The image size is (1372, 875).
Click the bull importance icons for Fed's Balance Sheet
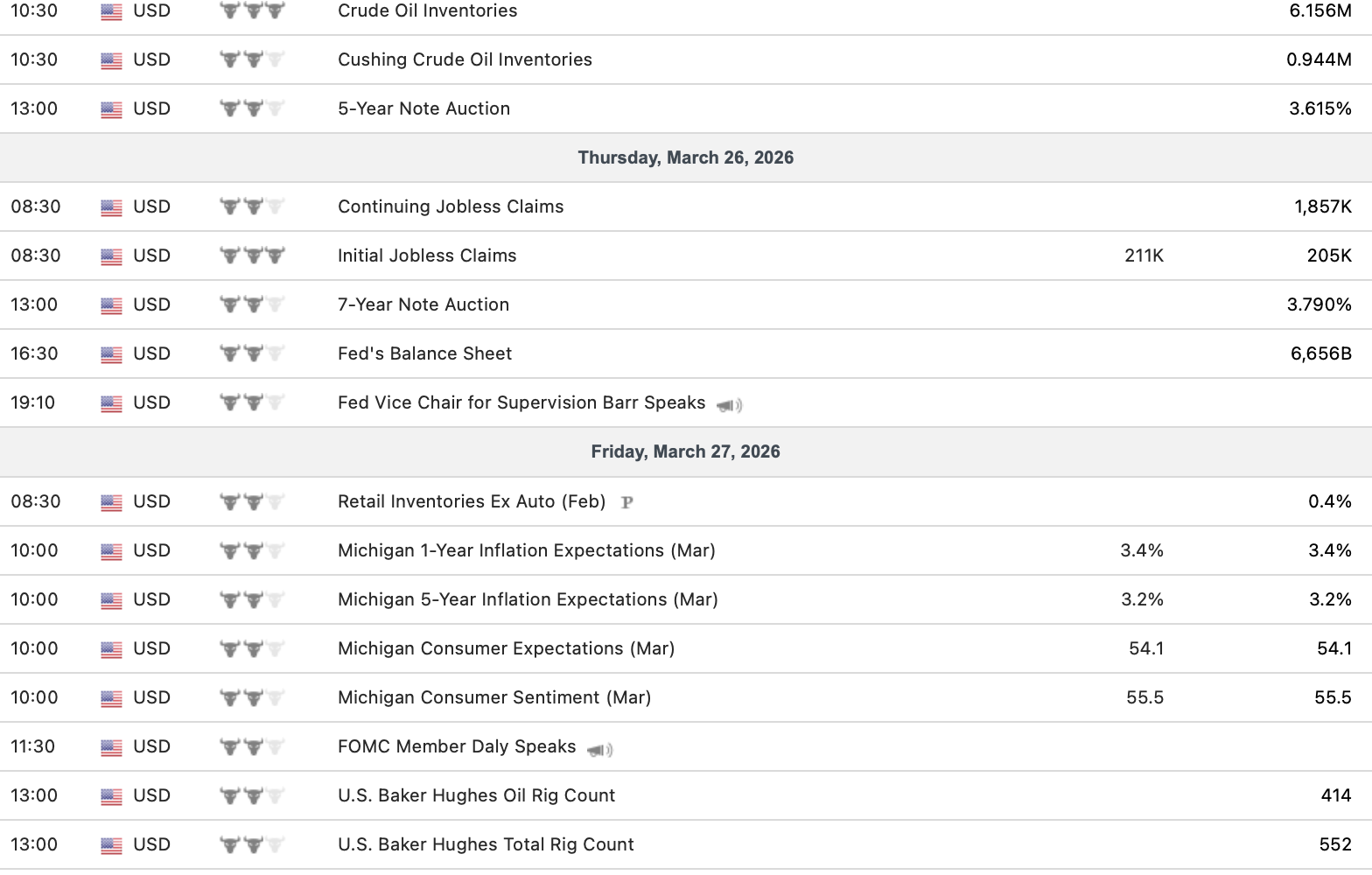(252, 353)
